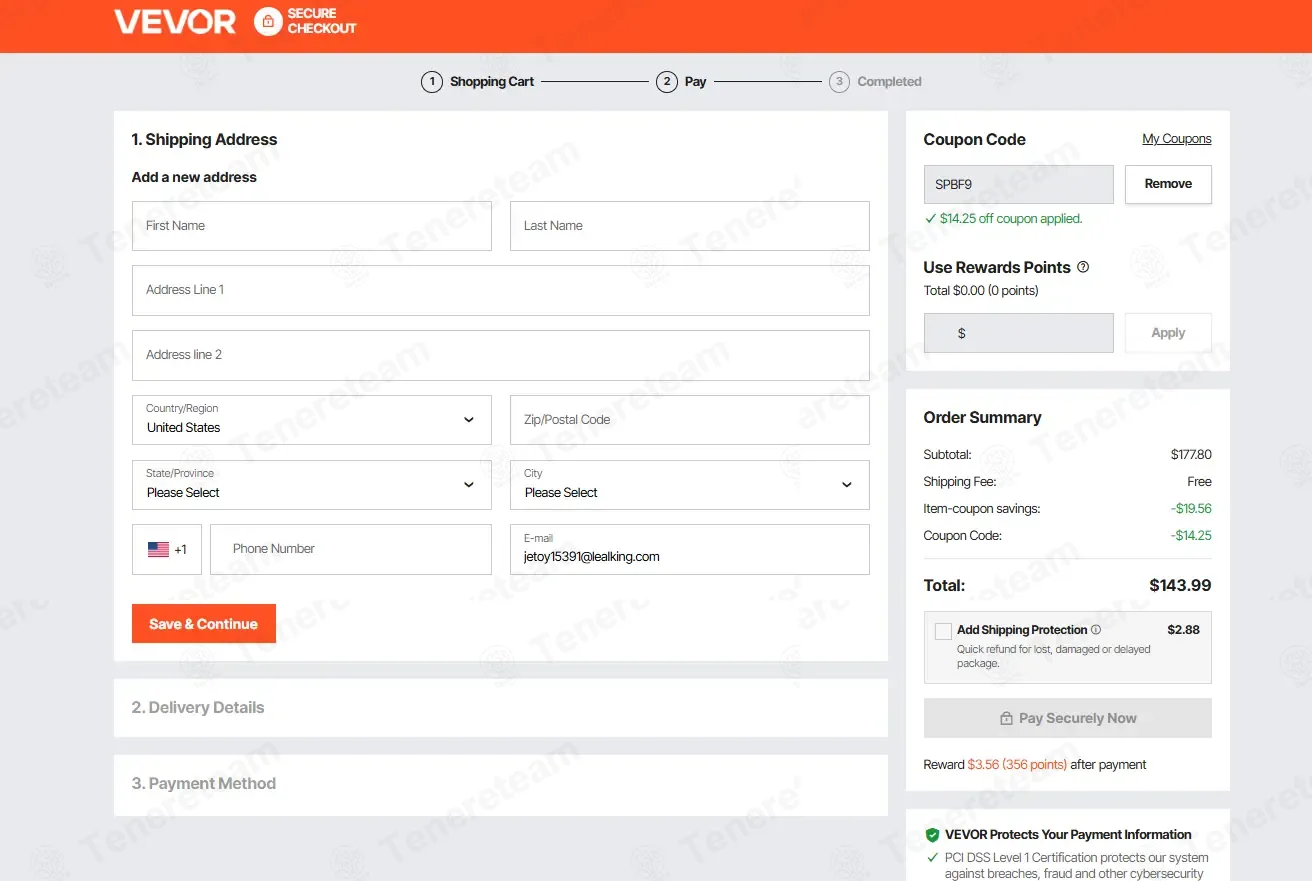Click step 1 circle for Shopping Cart
The height and width of the screenshot is (881, 1312).
pos(432,82)
